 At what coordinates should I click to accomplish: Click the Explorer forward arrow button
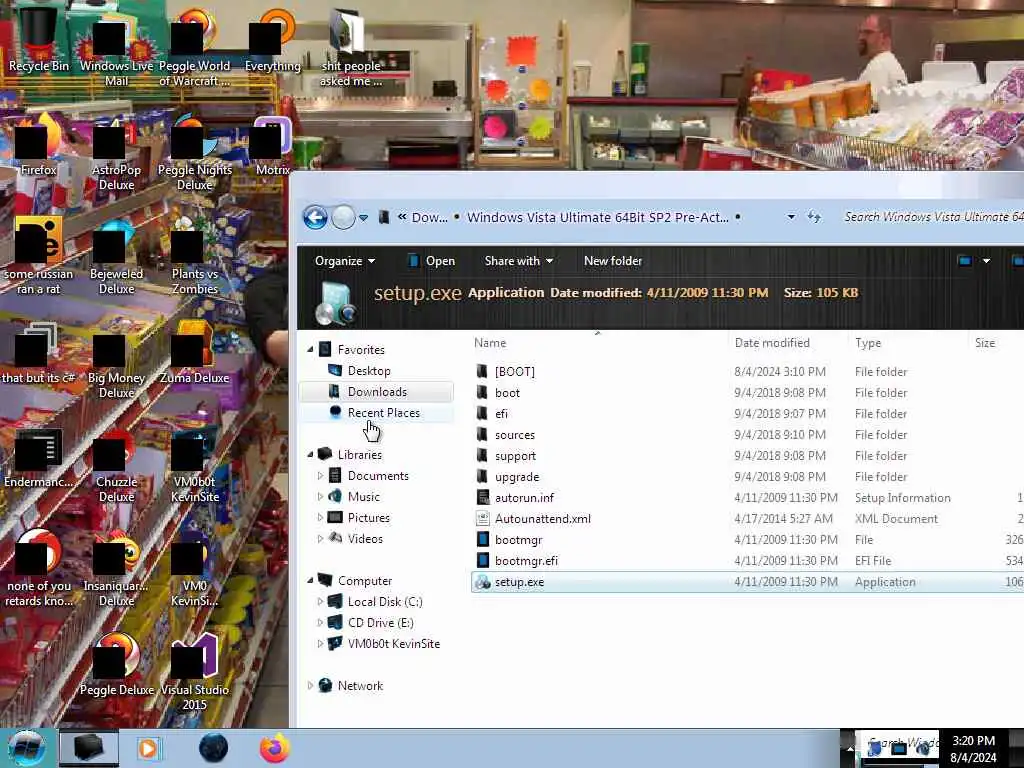pyautogui.click(x=343, y=217)
